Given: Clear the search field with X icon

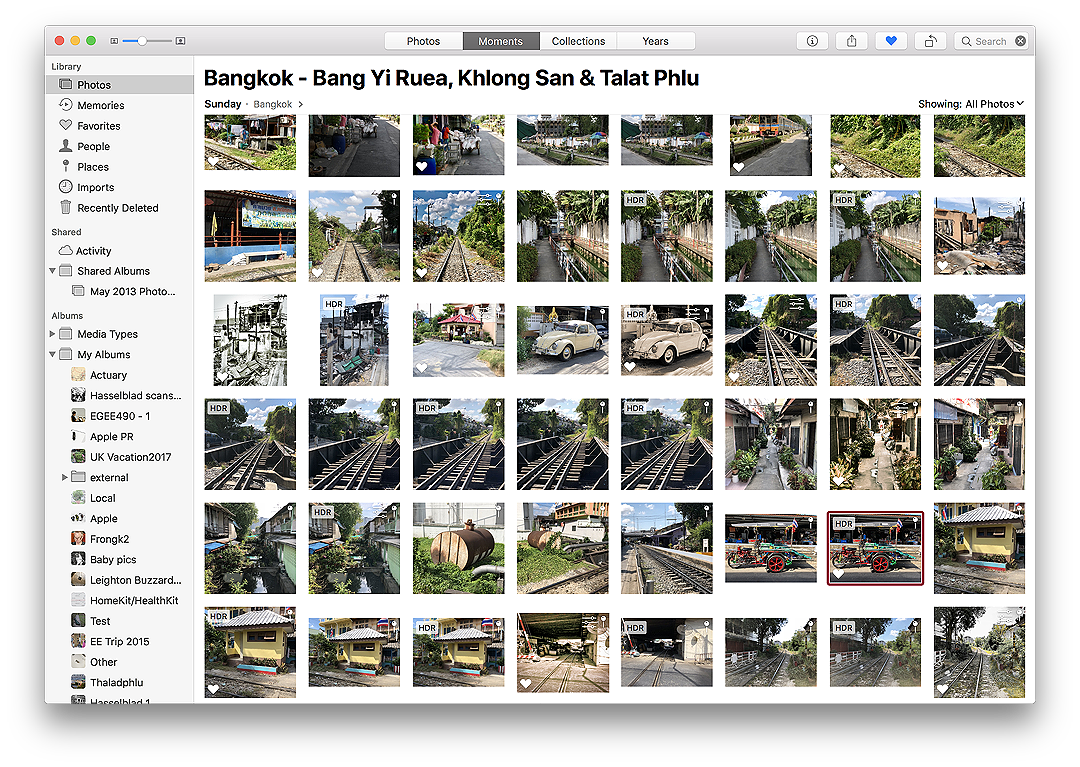Looking at the screenshot, I should point(1021,41).
